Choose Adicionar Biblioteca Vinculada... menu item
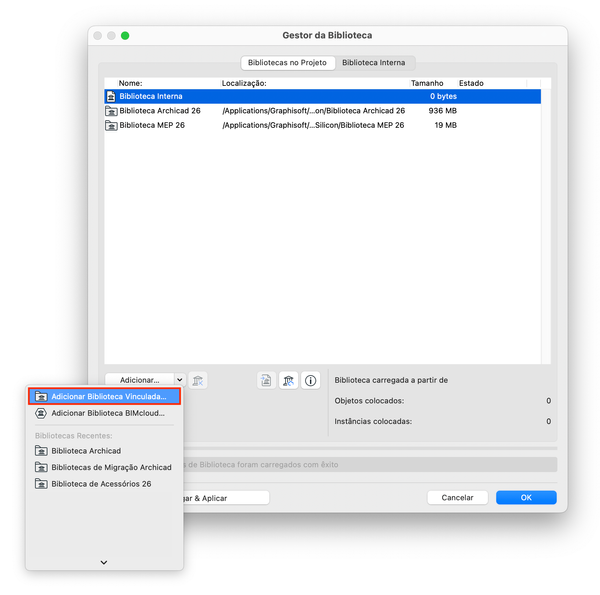The width and height of the screenshot is (600, 595). (104, 396)
